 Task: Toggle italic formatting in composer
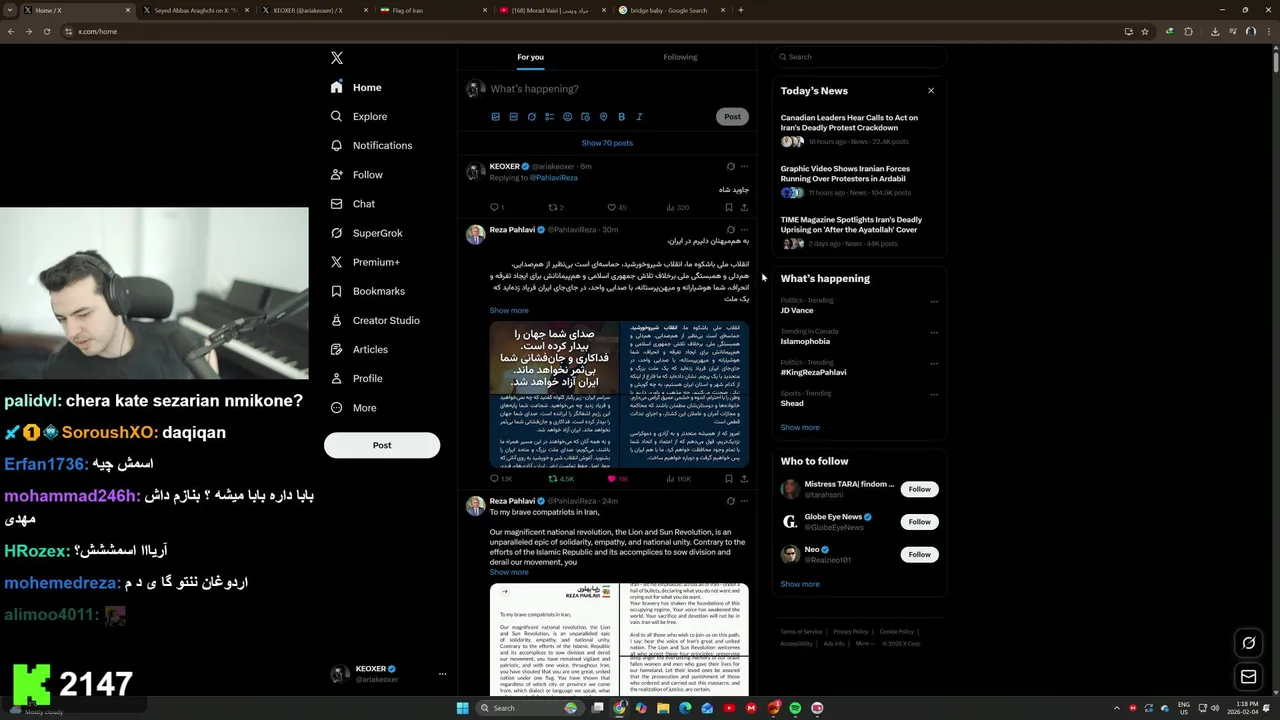click(x=639, y=117)
